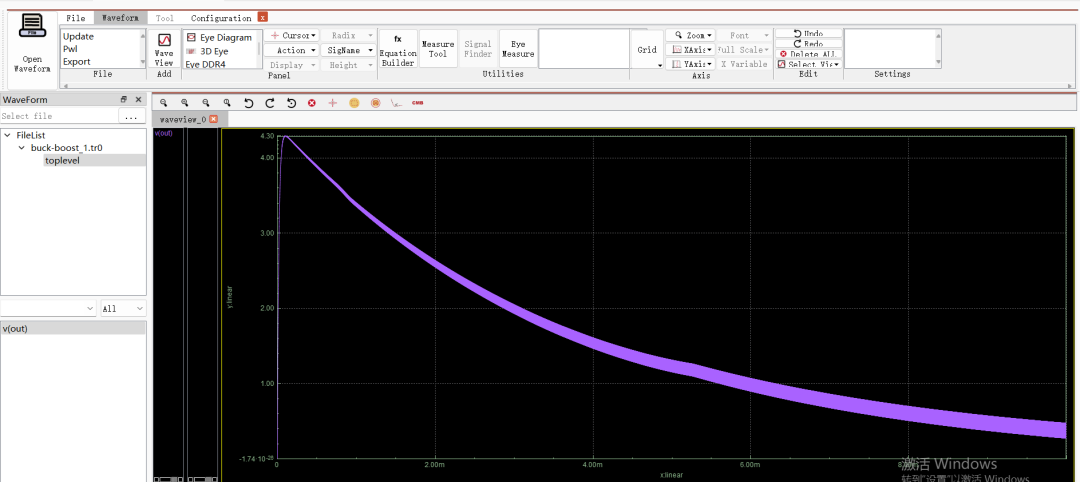Image resolution: width=1080 pixels, height=482 pixels.
Task: Click the ribbon horizontal scroll left arrow
Action: [x=66, y=85]
